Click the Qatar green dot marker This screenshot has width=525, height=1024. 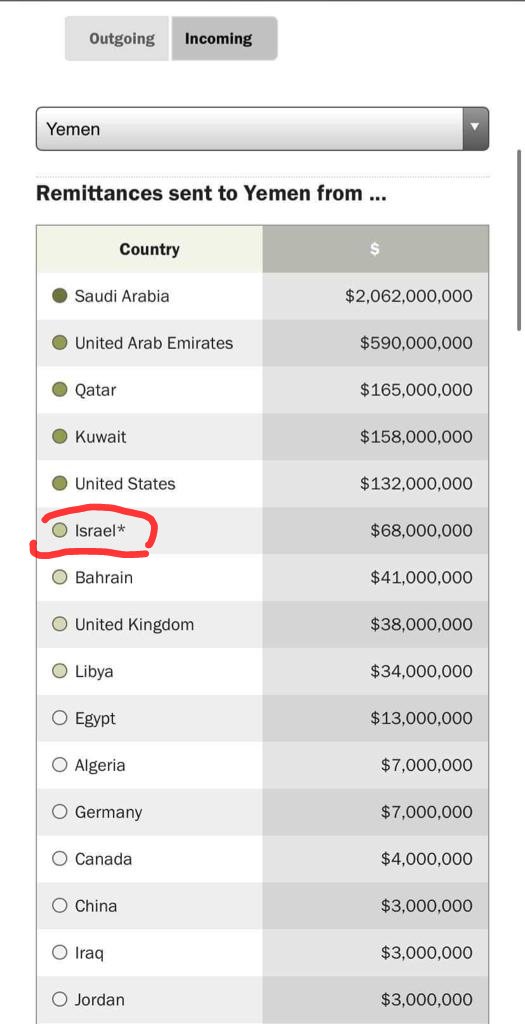pos(59,390)
